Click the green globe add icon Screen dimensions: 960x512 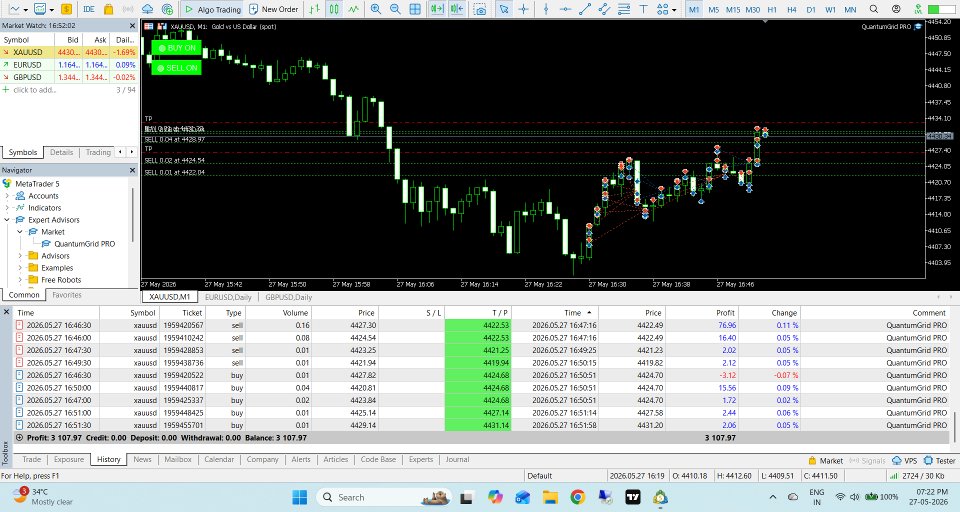pyautogui.click(x=167, y=9)
